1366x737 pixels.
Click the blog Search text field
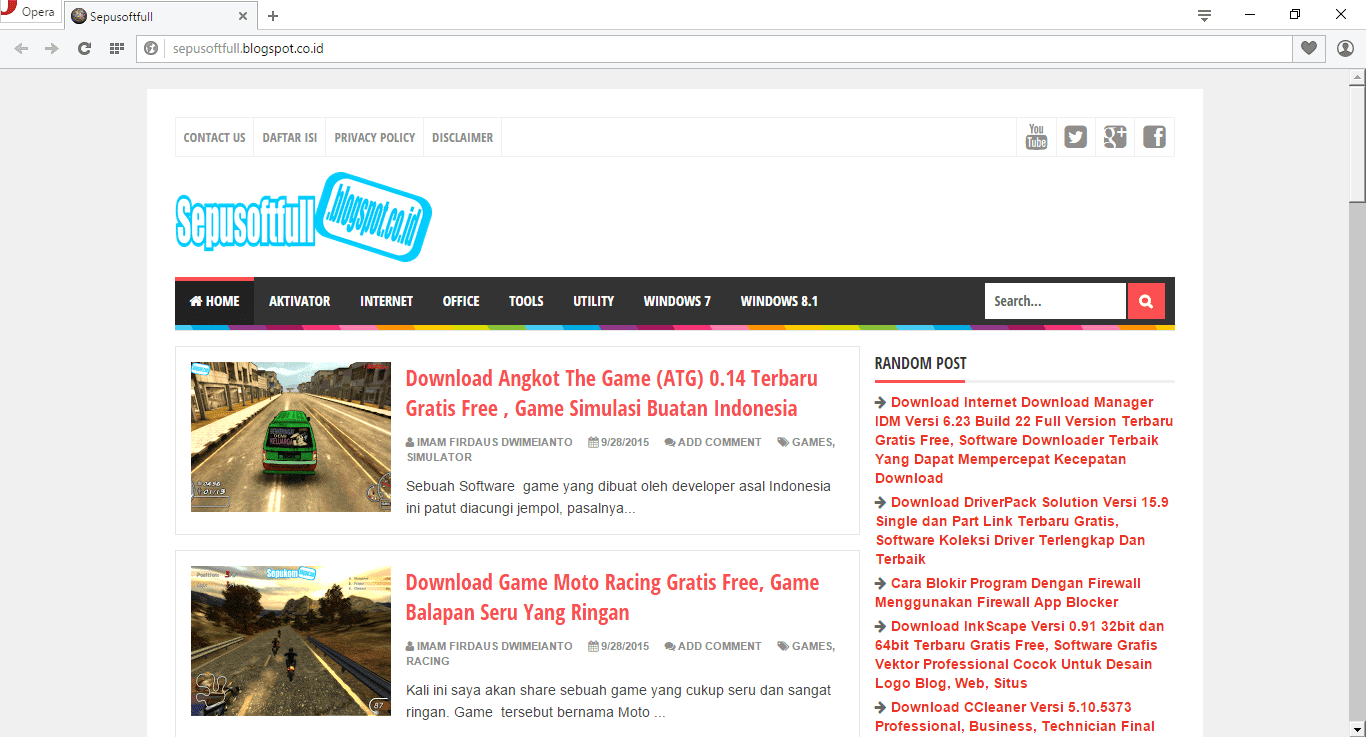pos(1055,301)
